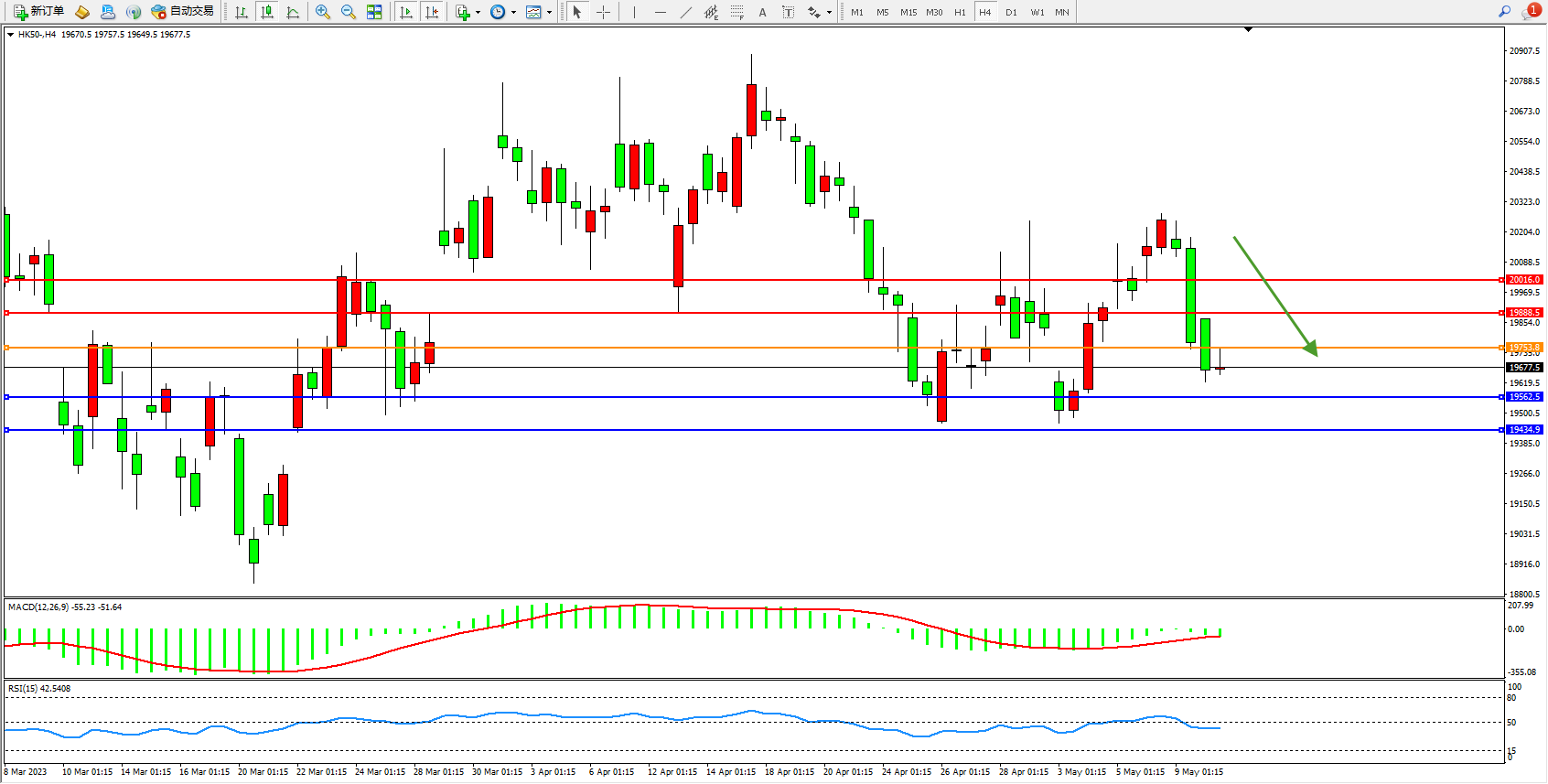Select the text label tool

click(788, 12)
